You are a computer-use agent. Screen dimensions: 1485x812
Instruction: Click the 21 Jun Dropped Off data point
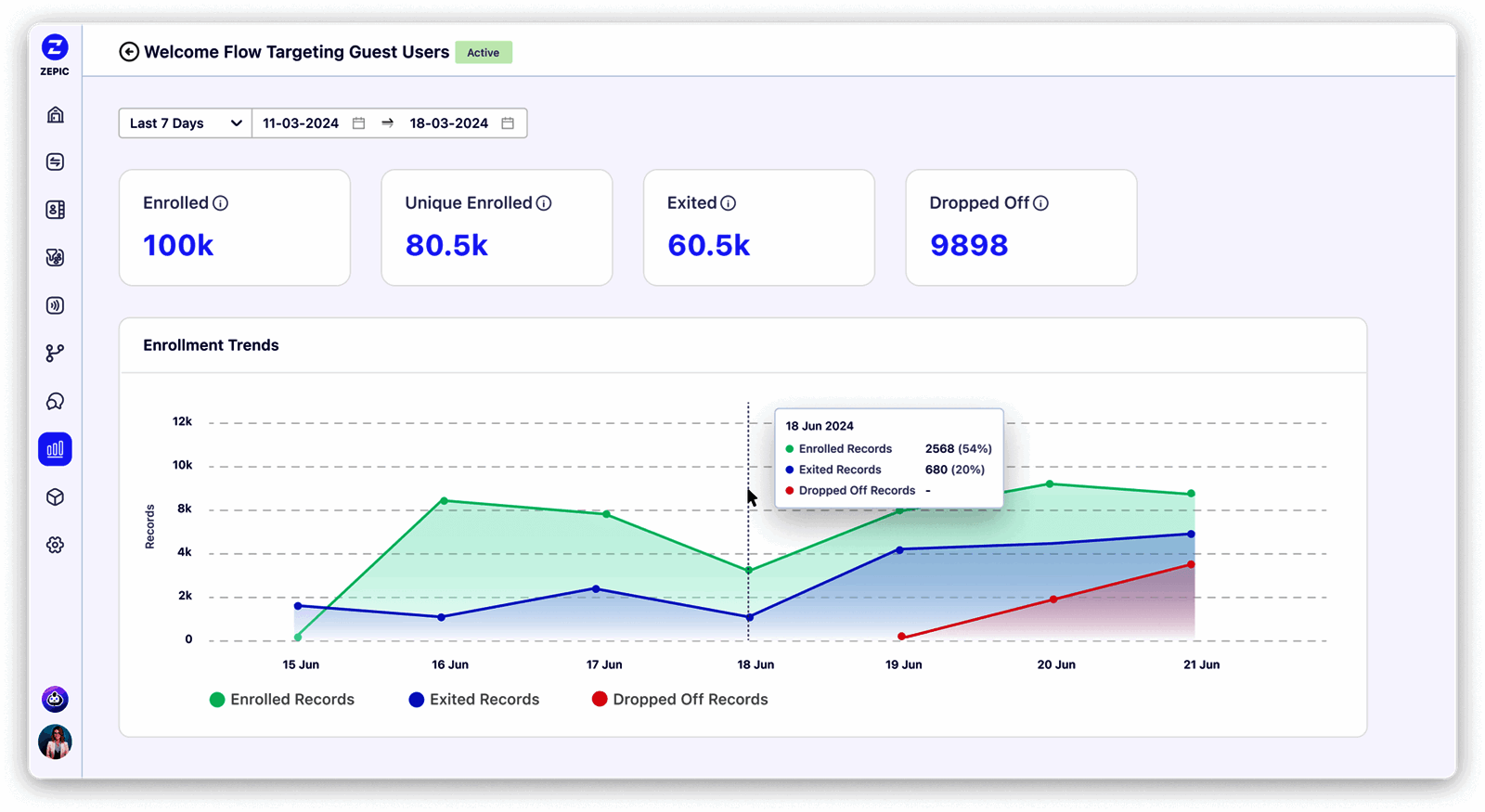(x=1191, y=565)
